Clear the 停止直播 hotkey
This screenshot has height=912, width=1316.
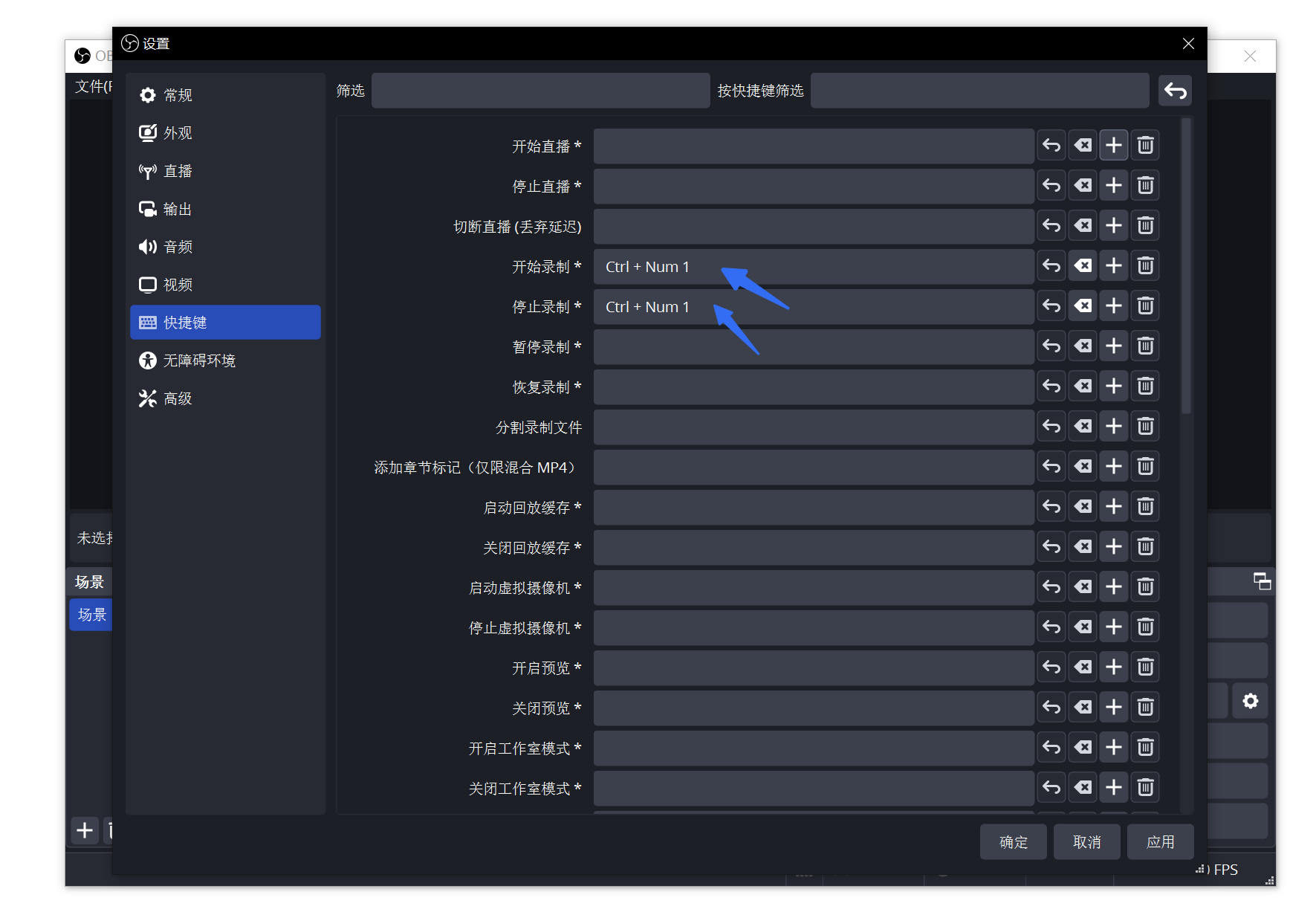[x=1083, y=186]
